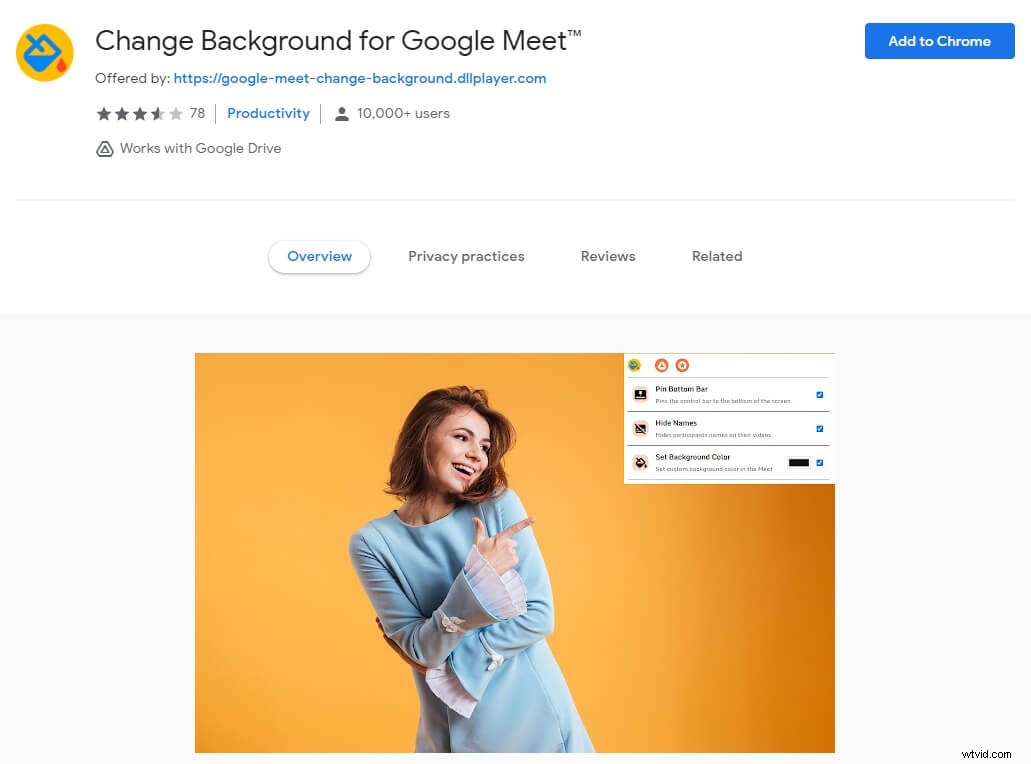Click the paint-drop logo inside the popup screenshot
Image resolution: width=1031 pixels, height=764 pixels.
tap(634, 365)
